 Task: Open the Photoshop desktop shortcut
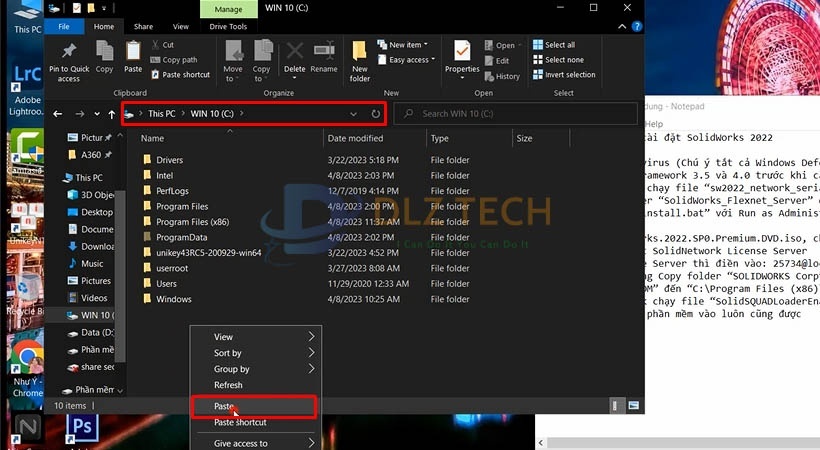(82, 431)
